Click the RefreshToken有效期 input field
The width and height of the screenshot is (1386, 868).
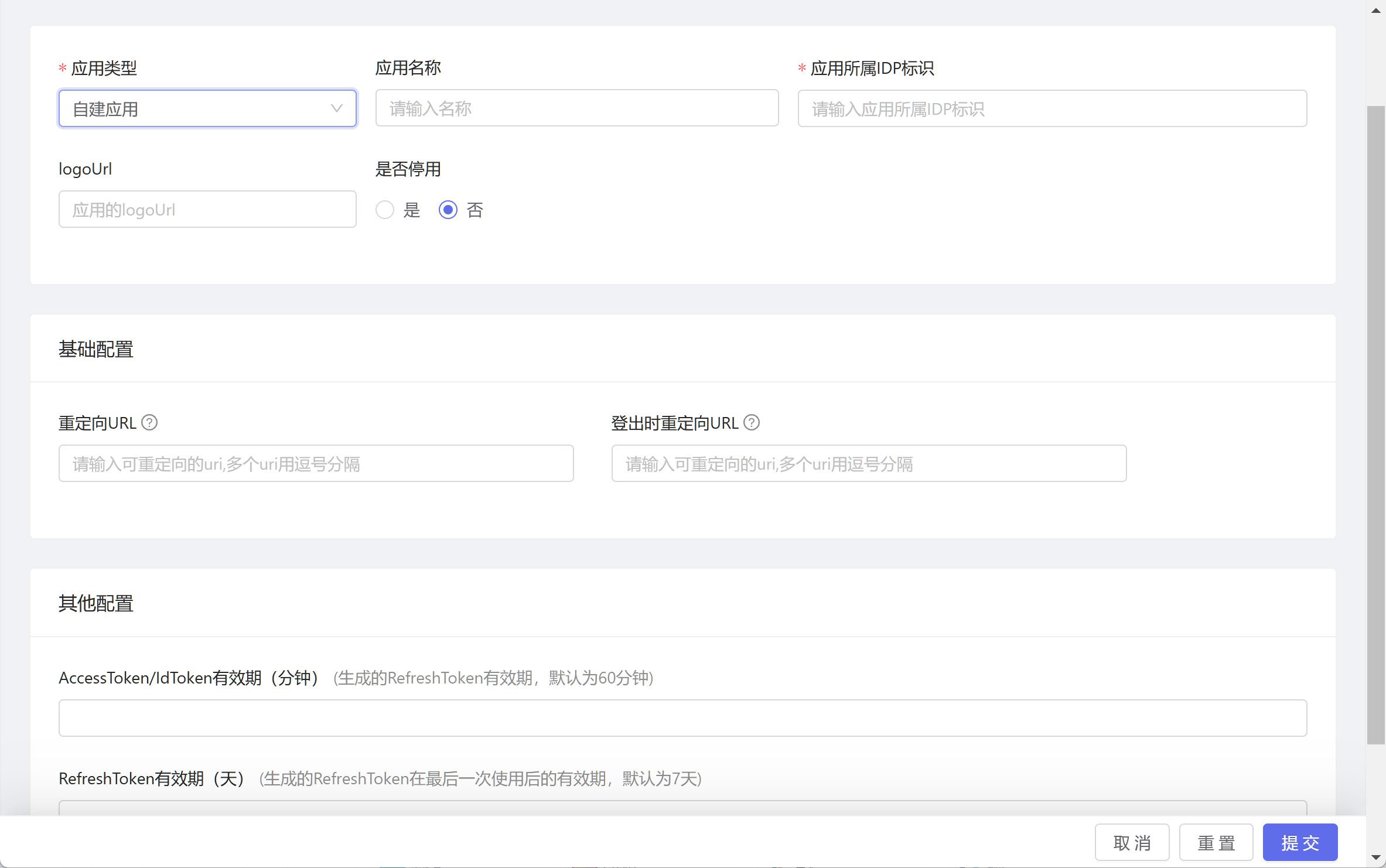tap(682, 808)
